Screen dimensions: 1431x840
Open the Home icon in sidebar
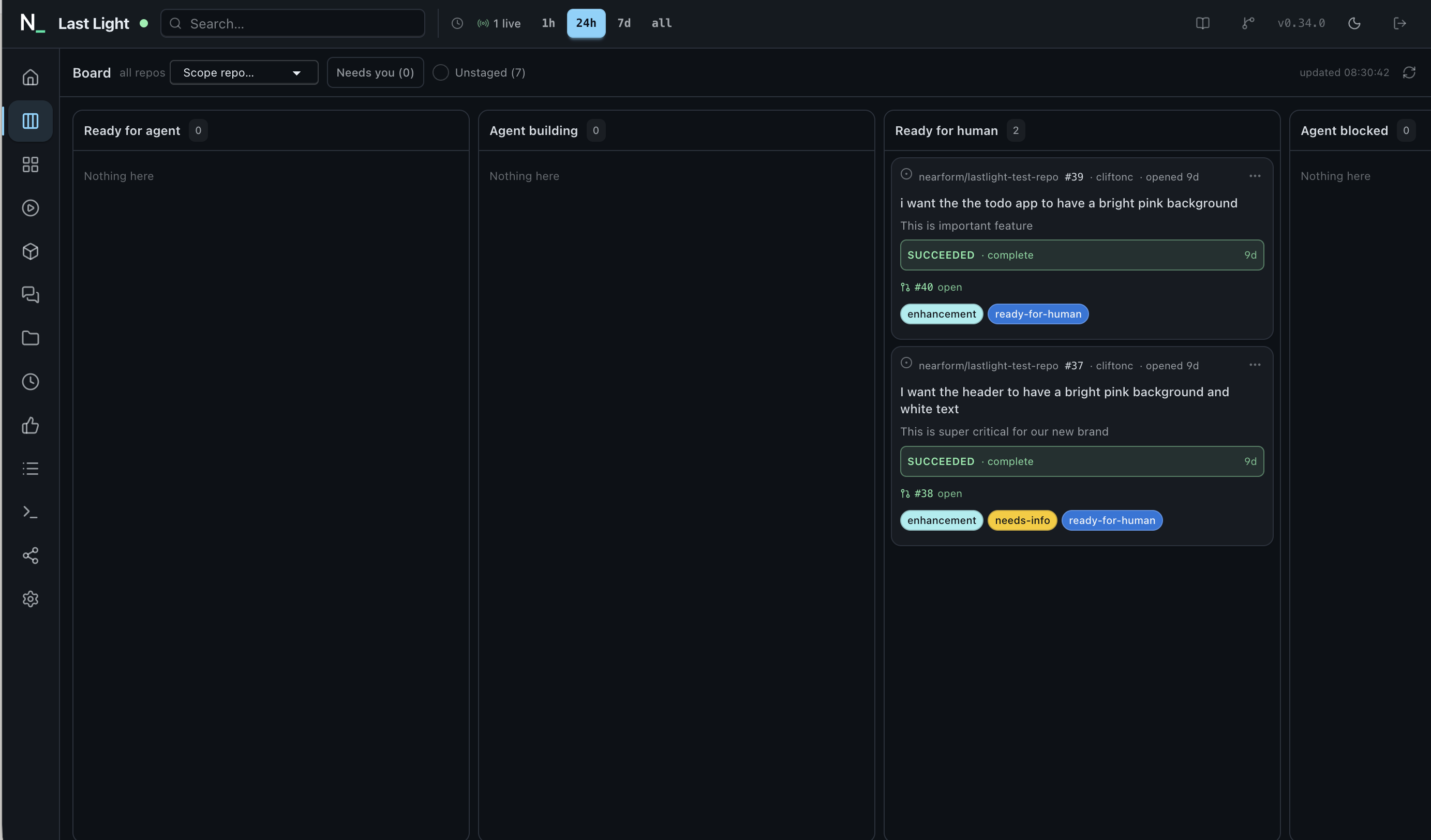[x=31, y=77]
